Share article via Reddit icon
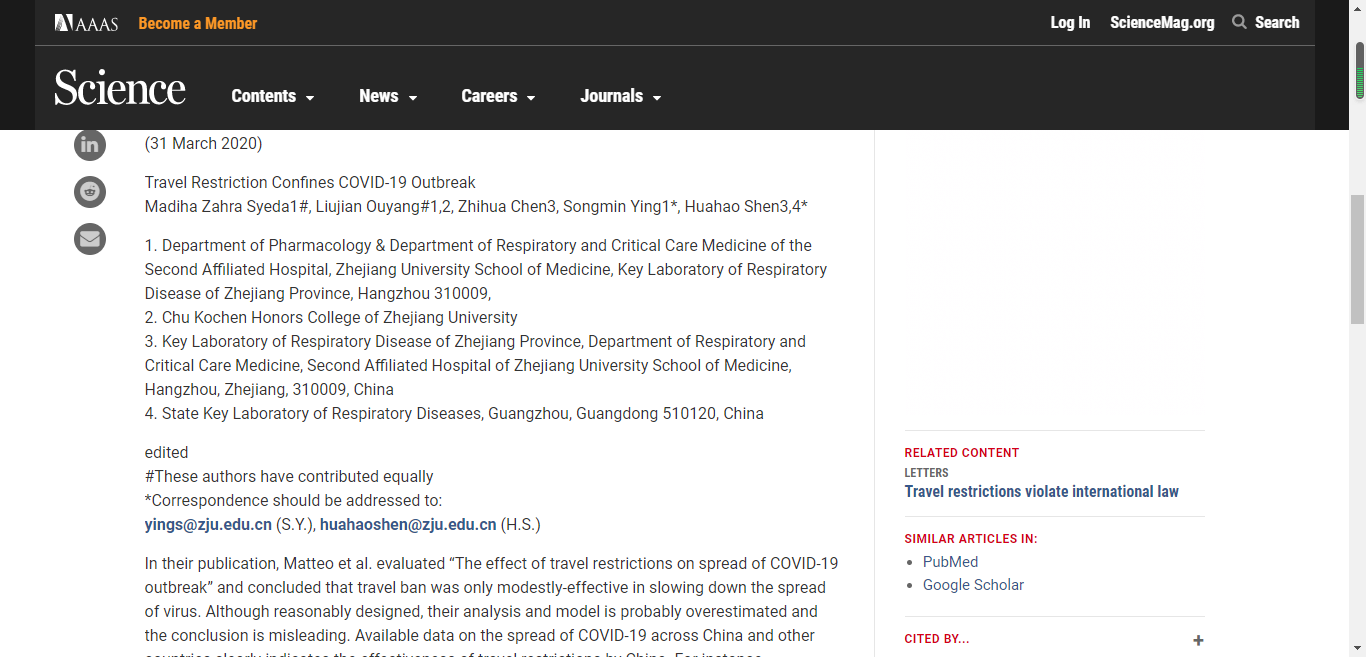This screenshot has width=1366, height=657. point(90,192)
